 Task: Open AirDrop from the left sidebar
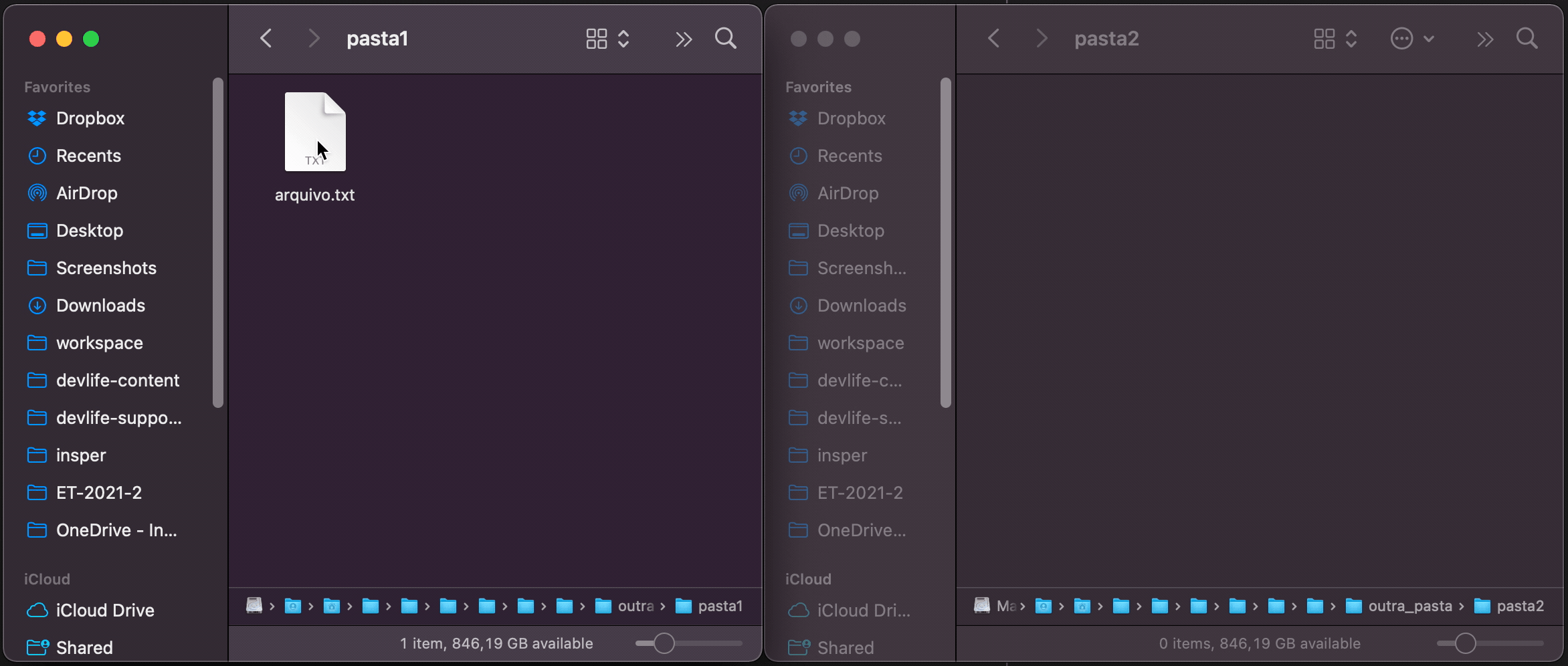(x=86, y=193)
